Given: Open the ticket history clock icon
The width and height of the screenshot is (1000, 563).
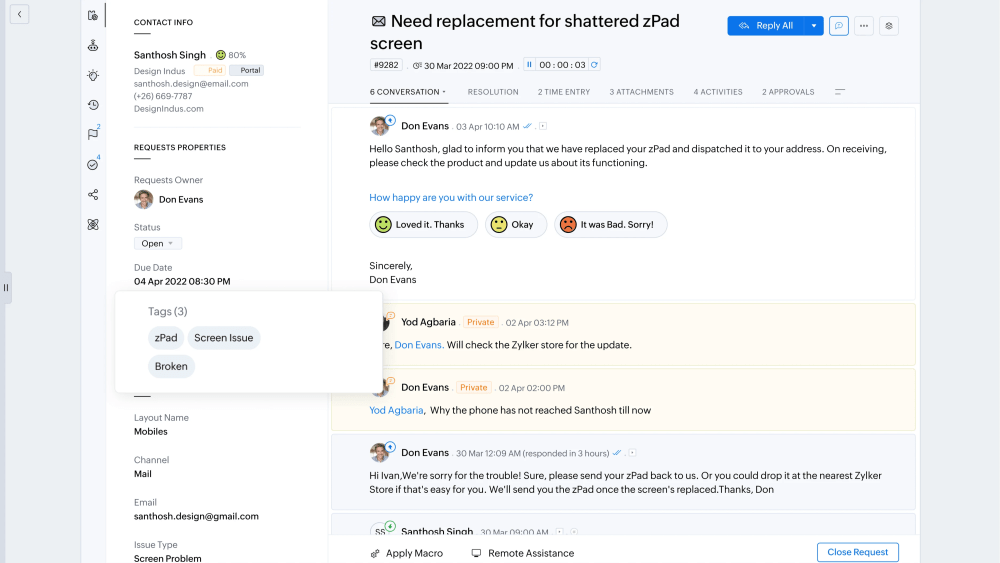Looking at the screenshot, I should (x=93, y=105).
